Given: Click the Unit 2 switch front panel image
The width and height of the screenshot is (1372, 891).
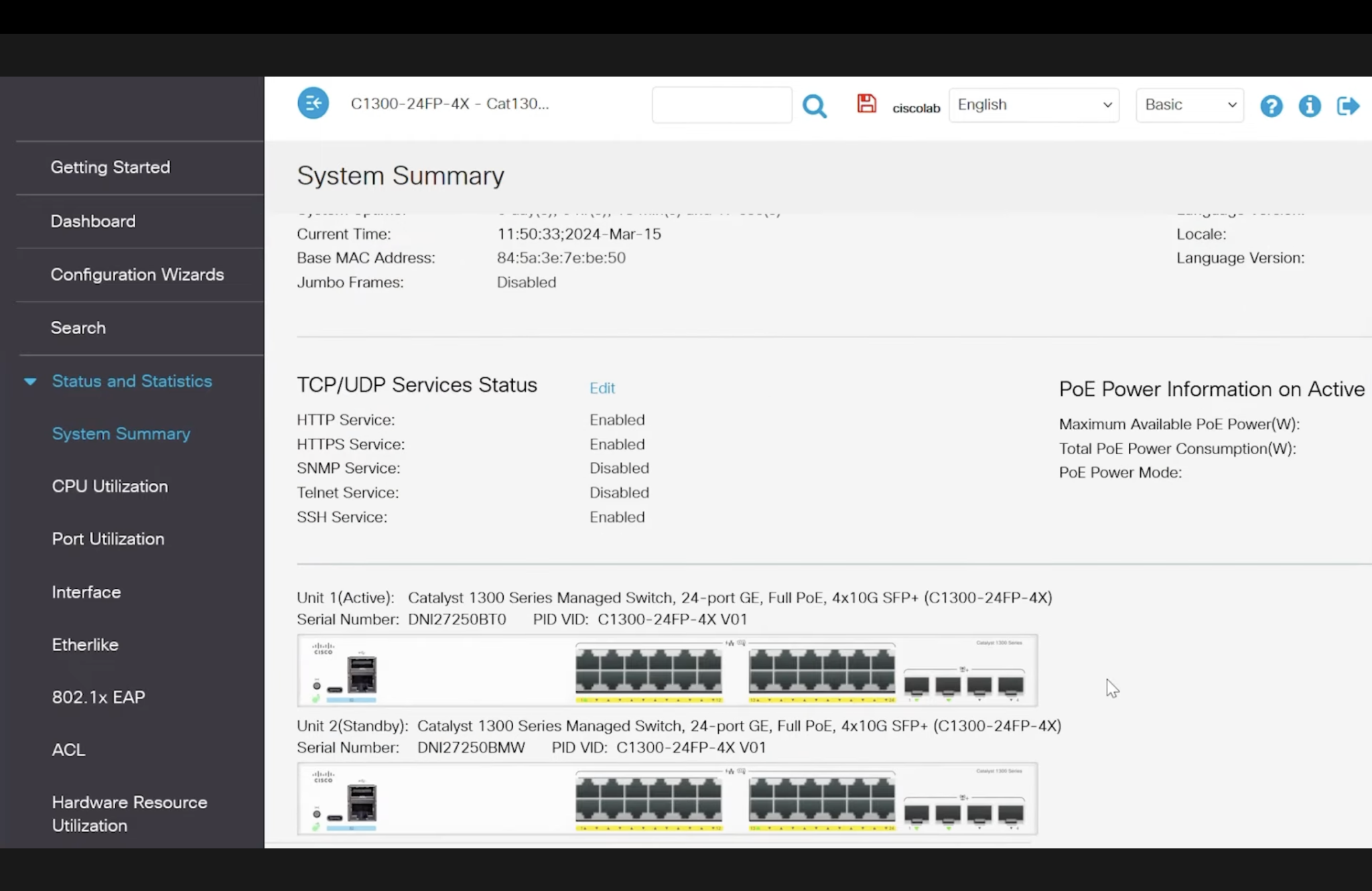Looking at the screenshot, I should click(x=667, y=799).
